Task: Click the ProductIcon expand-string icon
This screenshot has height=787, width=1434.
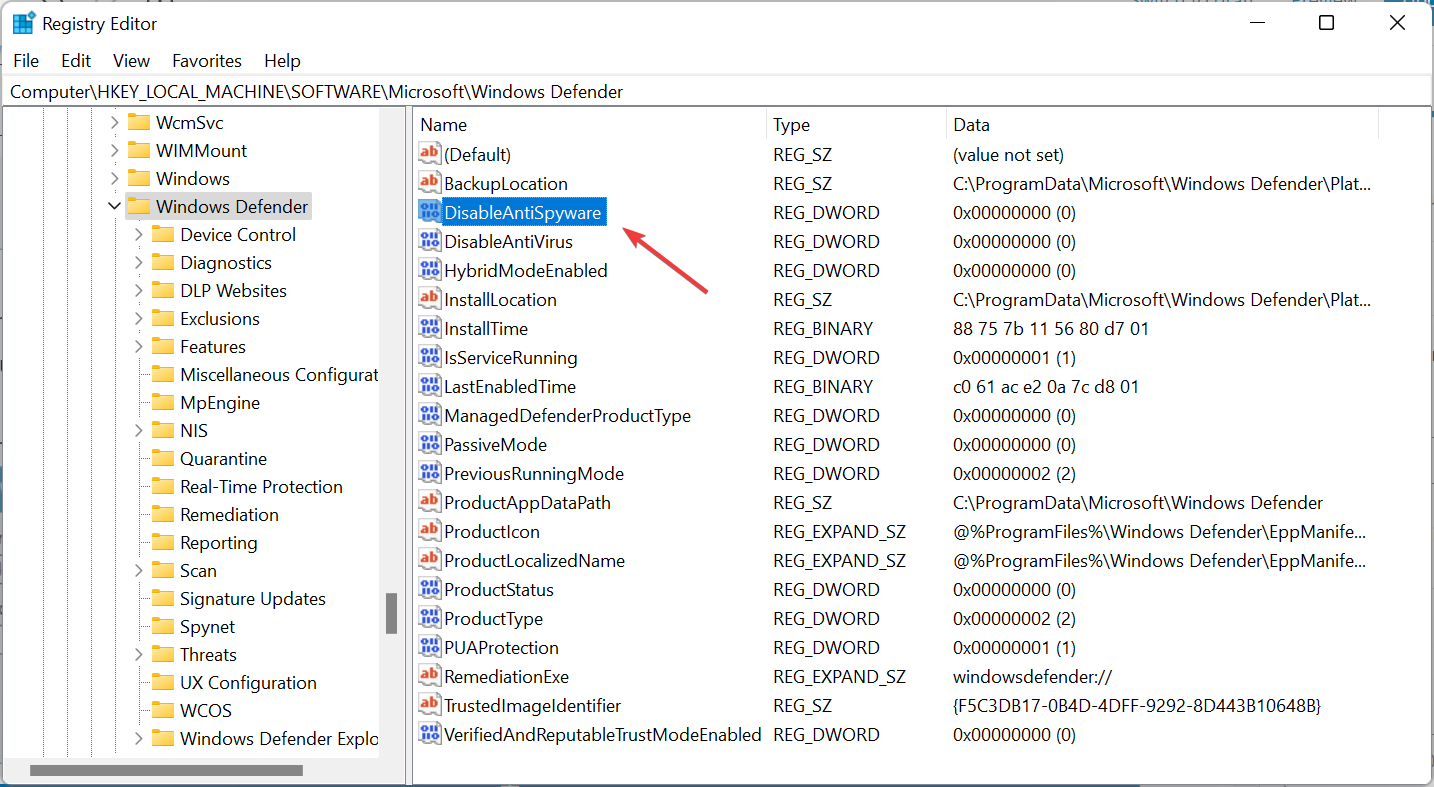Action: [x=429, y=531]
